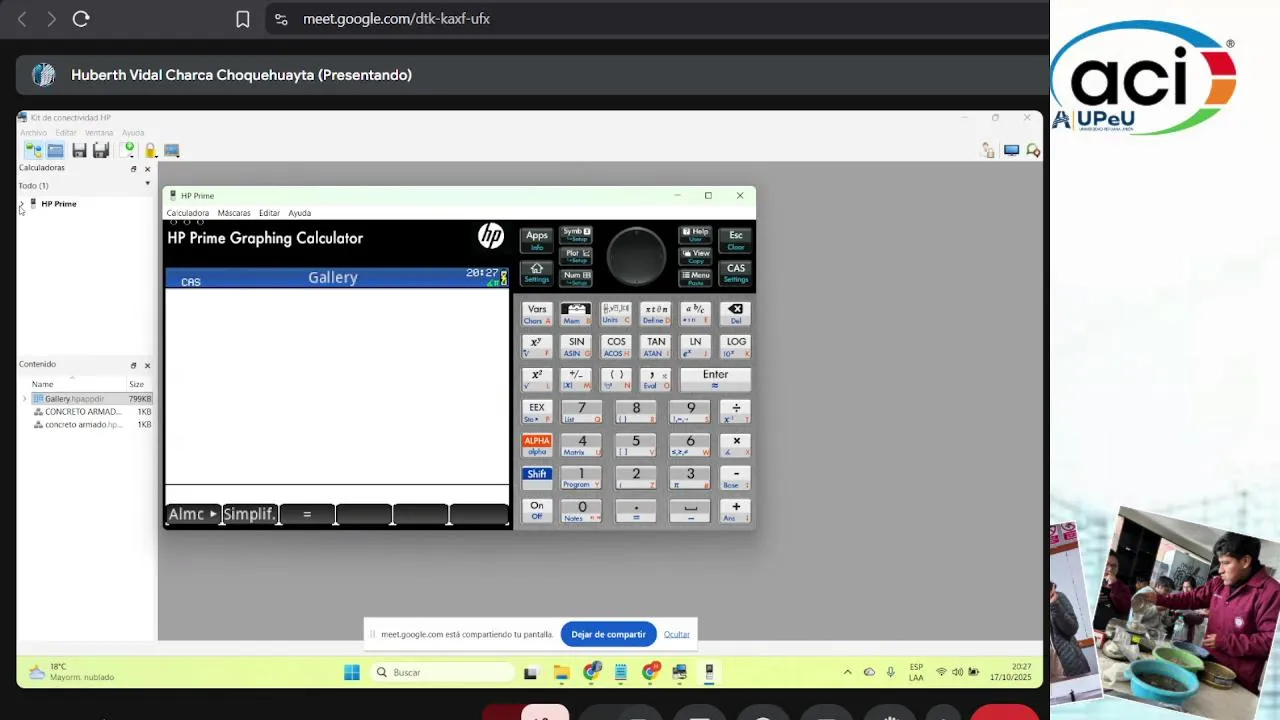Click the toolbox Mem key

point(576,313)
